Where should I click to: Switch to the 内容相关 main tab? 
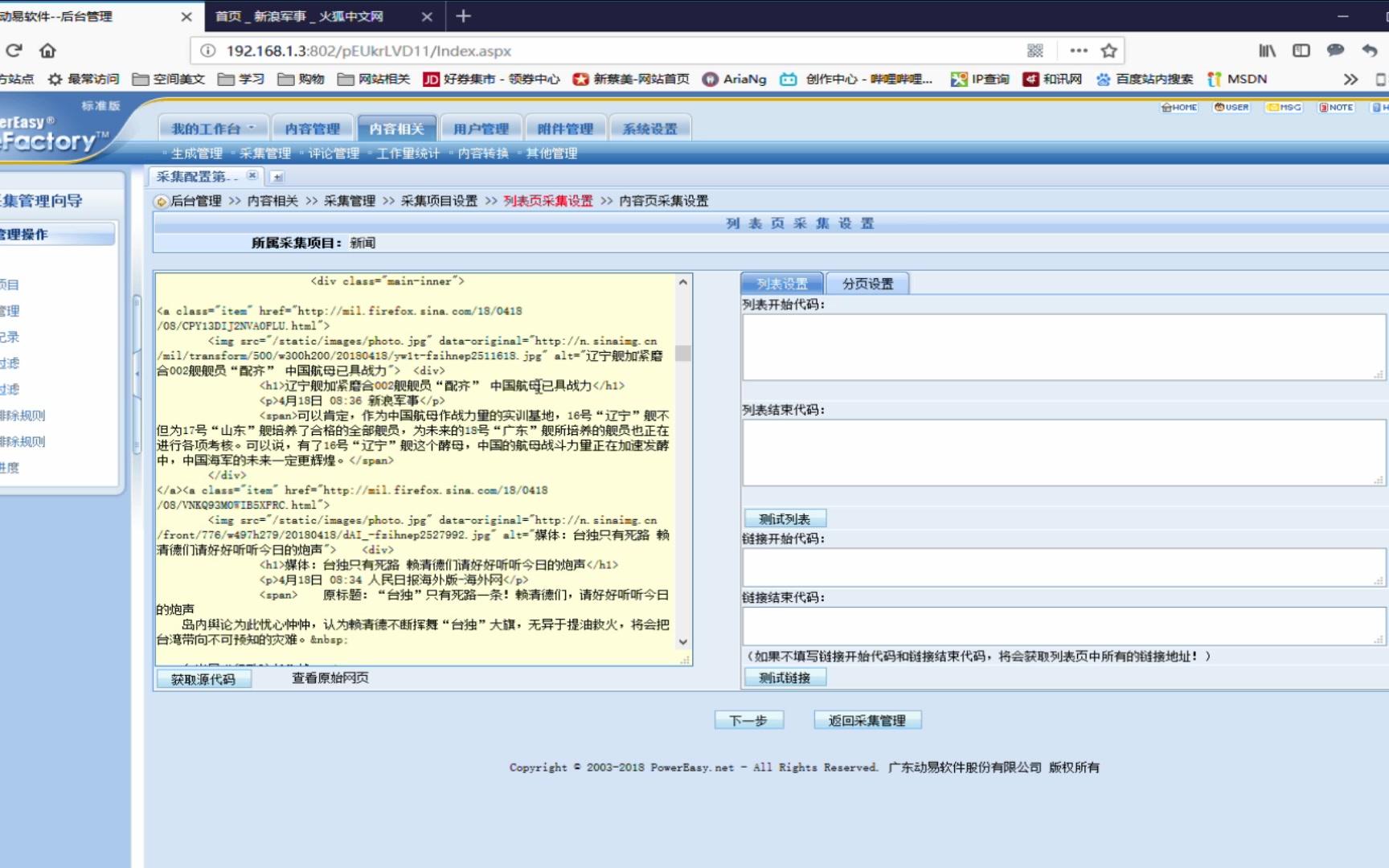coord(396,129)
